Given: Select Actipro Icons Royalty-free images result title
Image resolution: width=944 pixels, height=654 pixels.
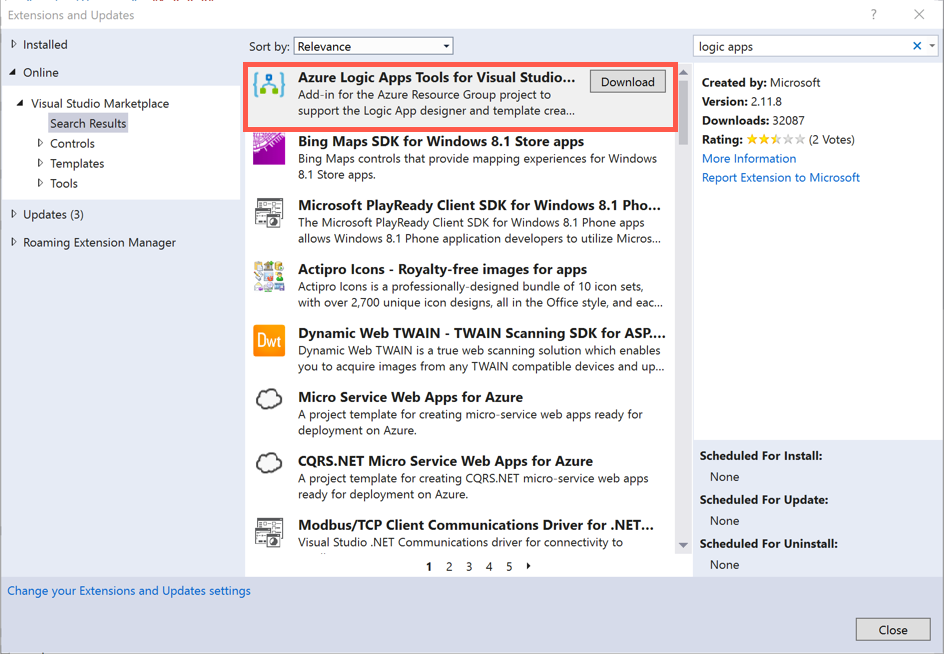Looking at the screenshot, I should tap(442, 269).
